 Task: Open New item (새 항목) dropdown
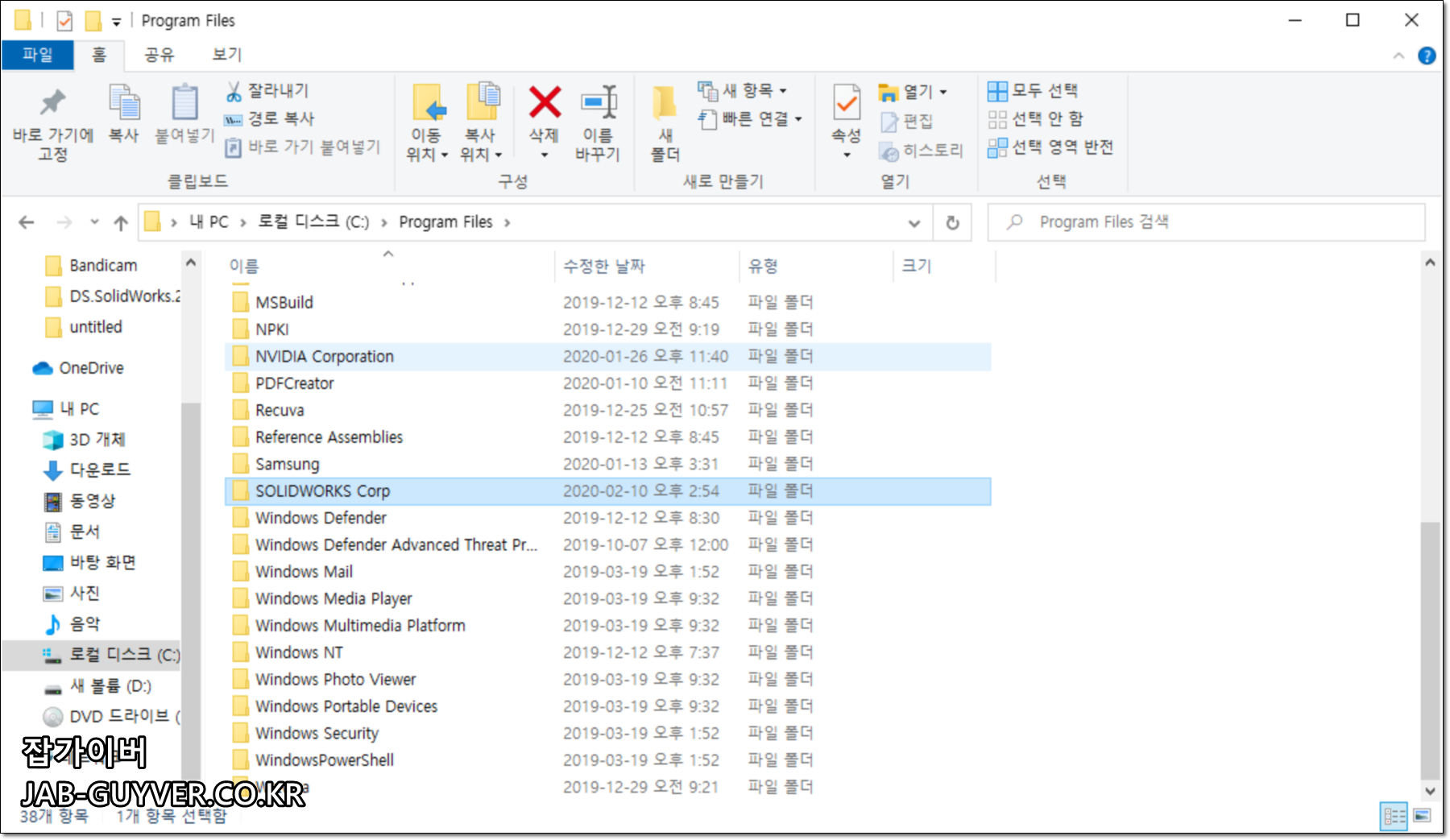tap(742, 90)
